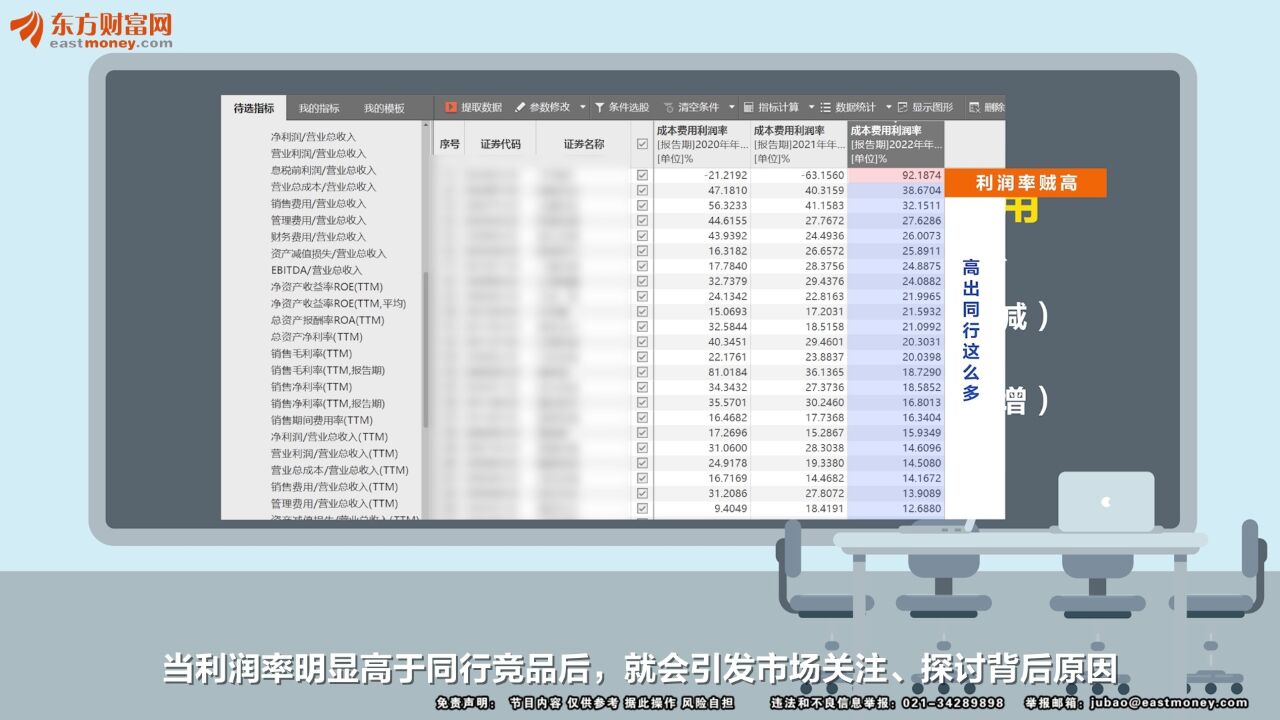Select indicator 净利润/营业总收入 in the list
The height and width of the screenshot is (720, 1280).
coord(313,137)
